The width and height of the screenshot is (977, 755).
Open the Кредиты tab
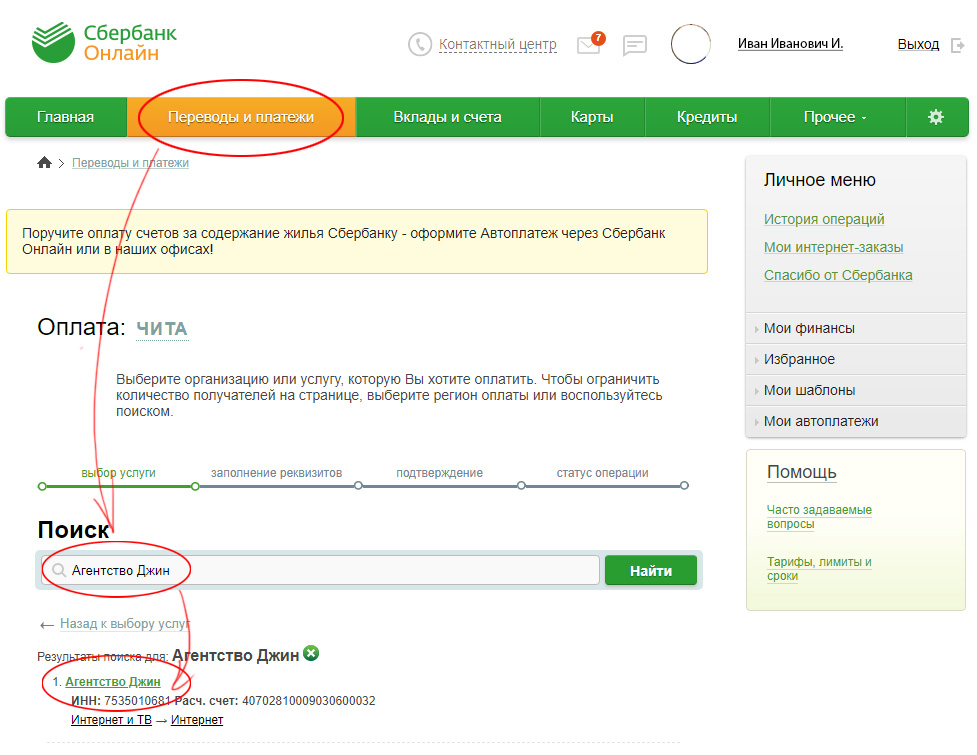[707, 116]
